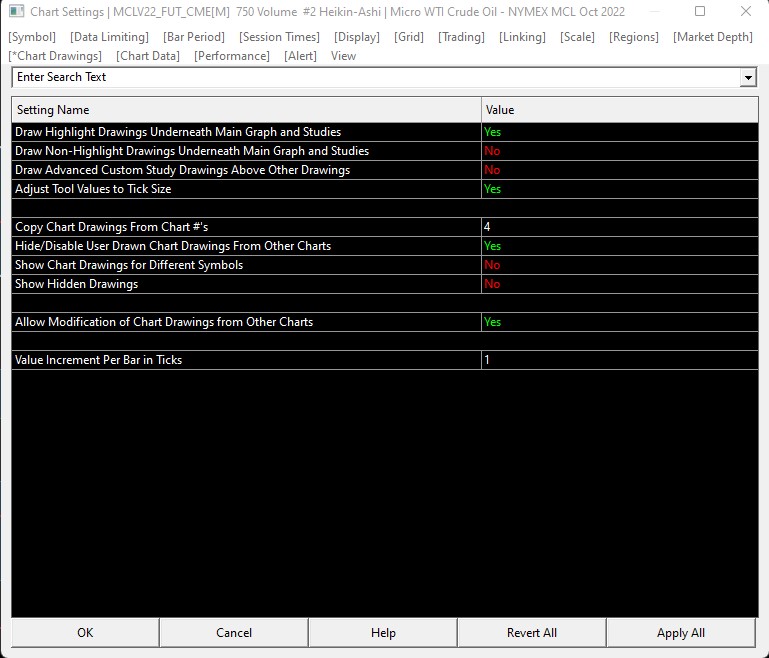Go to the [Session Times] tab
Screen dimensions: 769x658
coord(279,37)
